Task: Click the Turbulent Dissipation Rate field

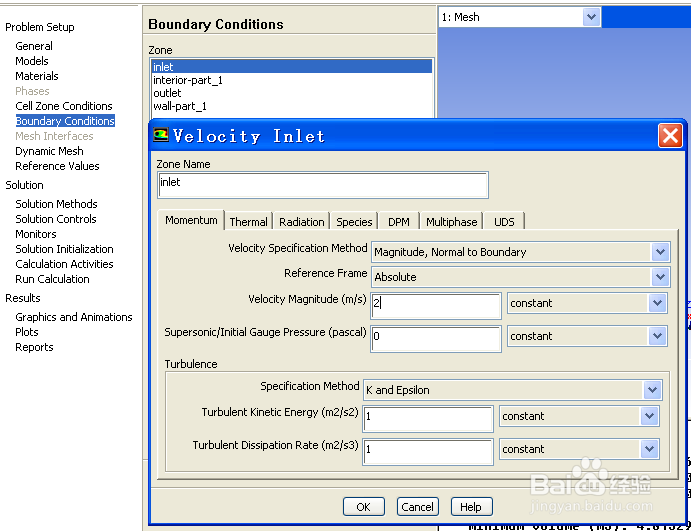Action: 428,451
